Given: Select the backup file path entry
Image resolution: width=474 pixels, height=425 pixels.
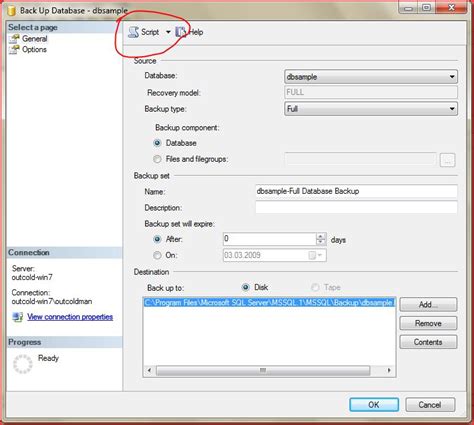Looking at the screenshot, I should (x=269, y=302).
